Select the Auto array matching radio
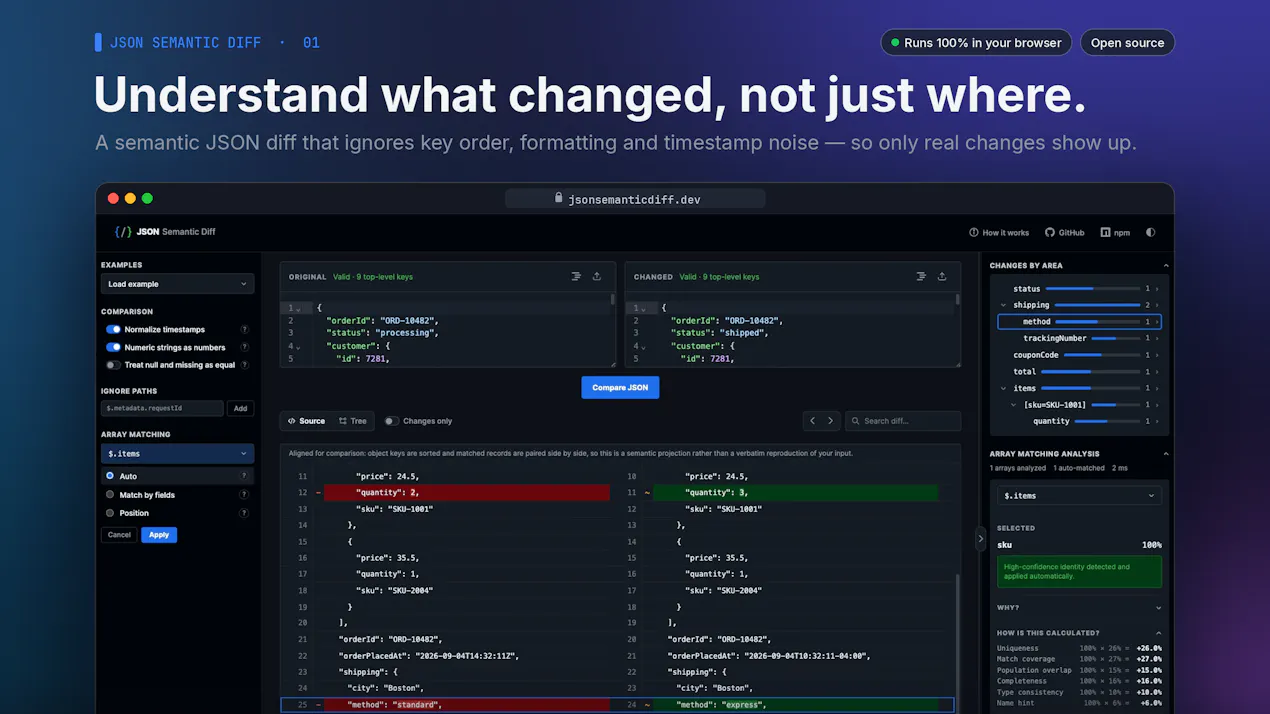The width and height of the screenshot is (1270, 714). click(x=110, y=476)
